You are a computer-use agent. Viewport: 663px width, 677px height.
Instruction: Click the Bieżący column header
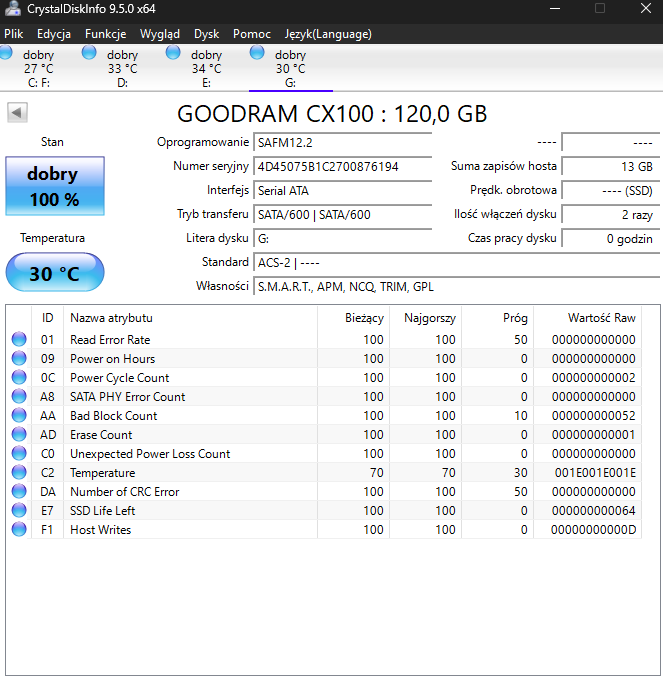[x=354, y=318]
